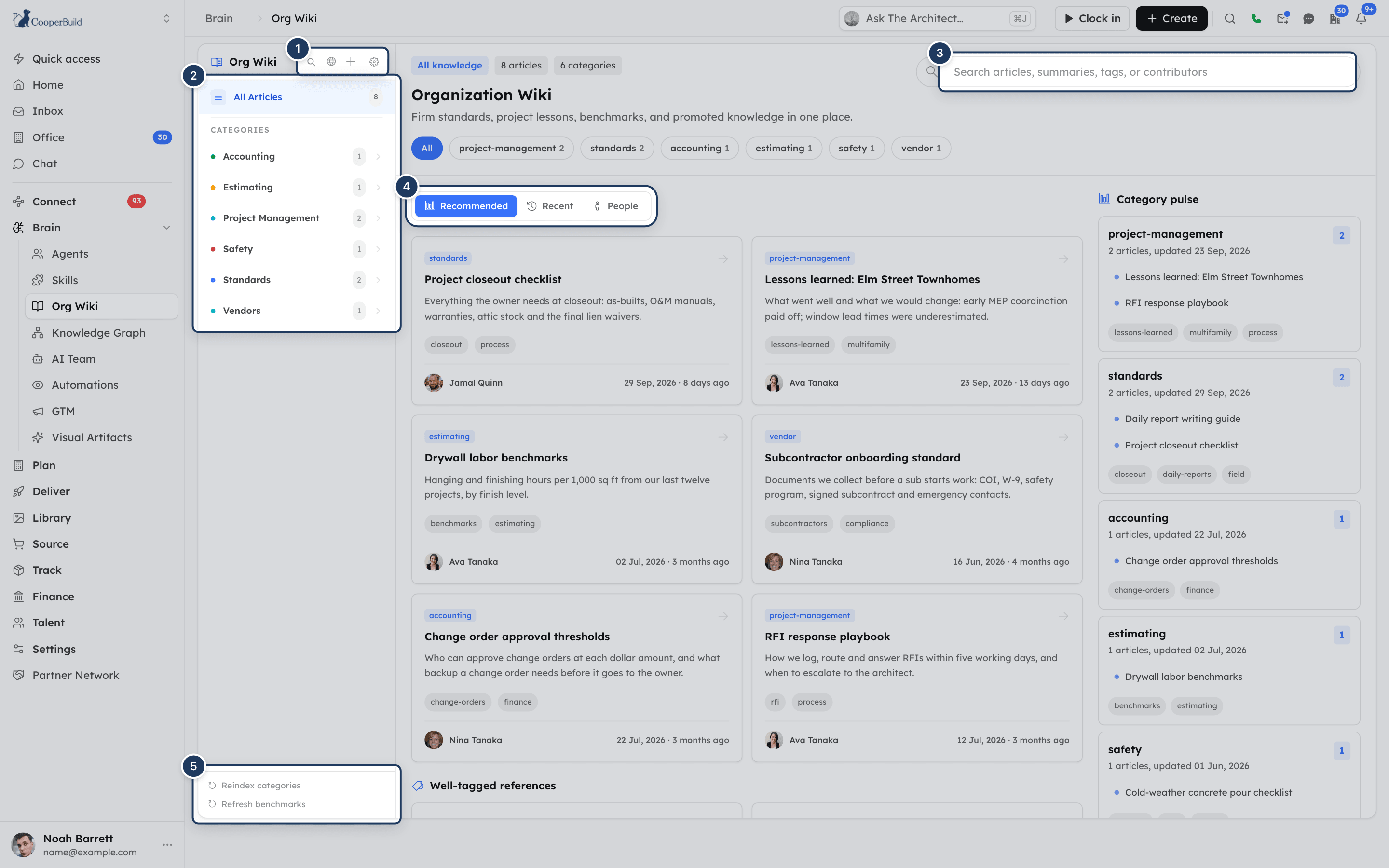This screenshot has height=868, width=1389.
Task: Open the mail icon in top bar
Action: coord(1282,18)
